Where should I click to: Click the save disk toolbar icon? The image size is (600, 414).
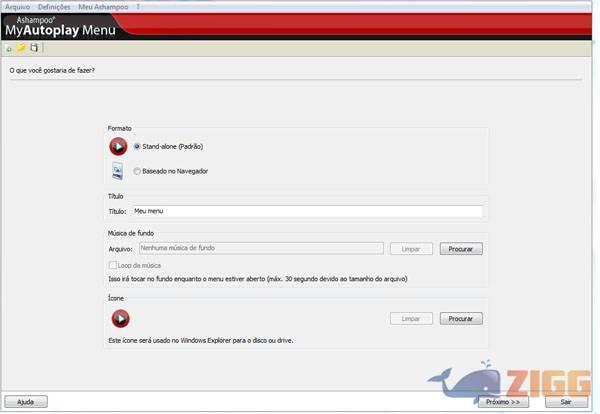(34, 47)
